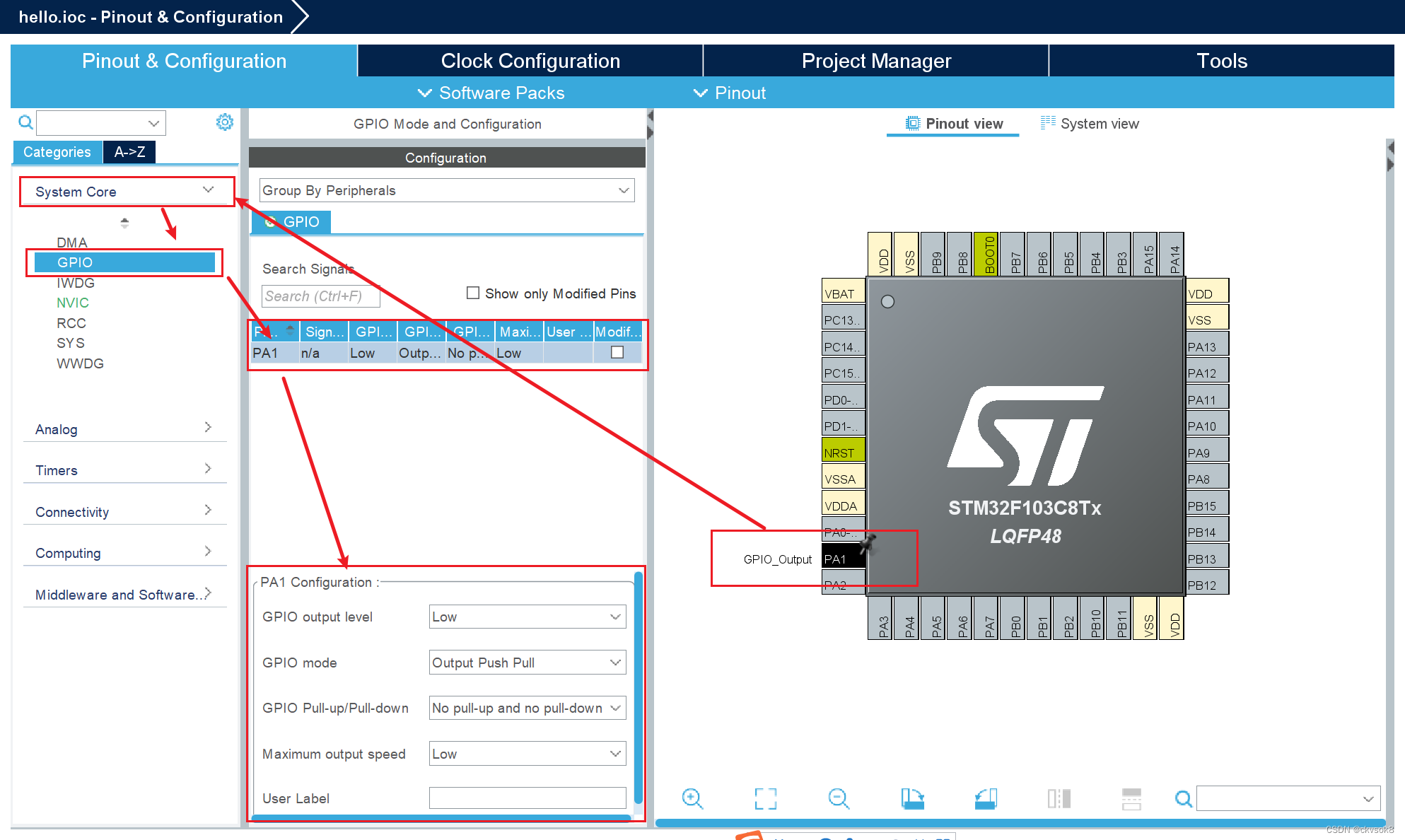This screenshot has width=1405, height=840.
Task: Click the rotate counterclockwise chip icon
Action: pos(986,799)
